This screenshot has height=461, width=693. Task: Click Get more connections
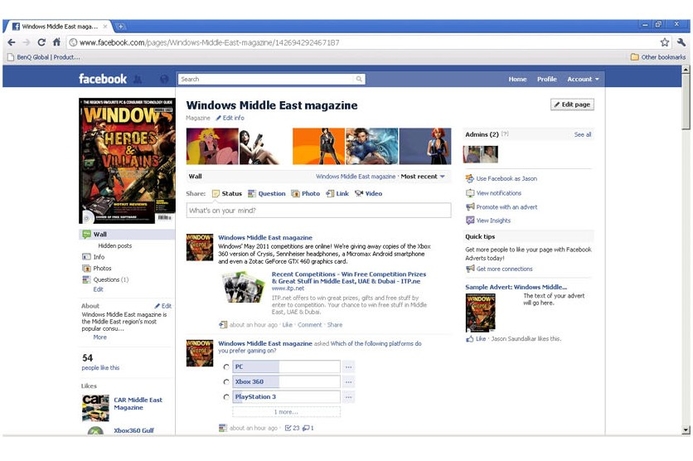point(499,269)
